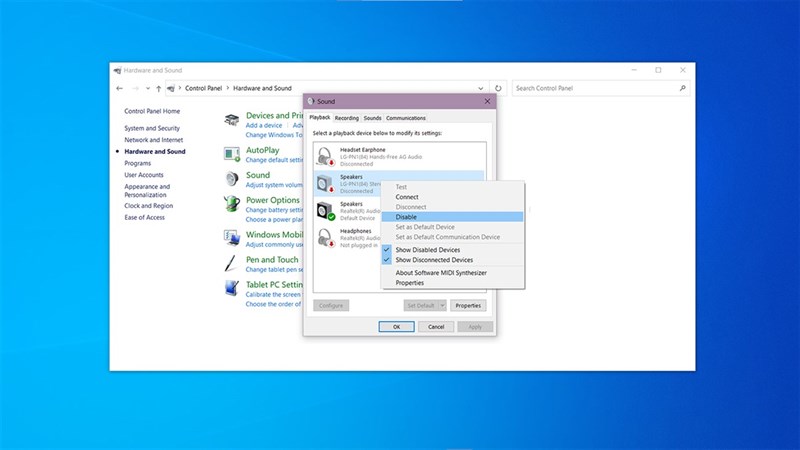The width and height of the screenshot is (800, 450).
Task: Click Hardware and Sound breadcrumb in address bar
Action: pos(262,88)
